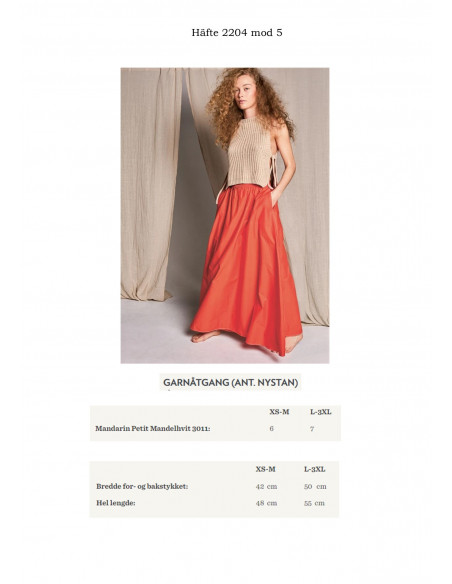Image resolution: width=452 pixels, height=584 pixels.
Task: Click the yarn quantity value 6
Action: pyautogui.click(x=271, y=428)
